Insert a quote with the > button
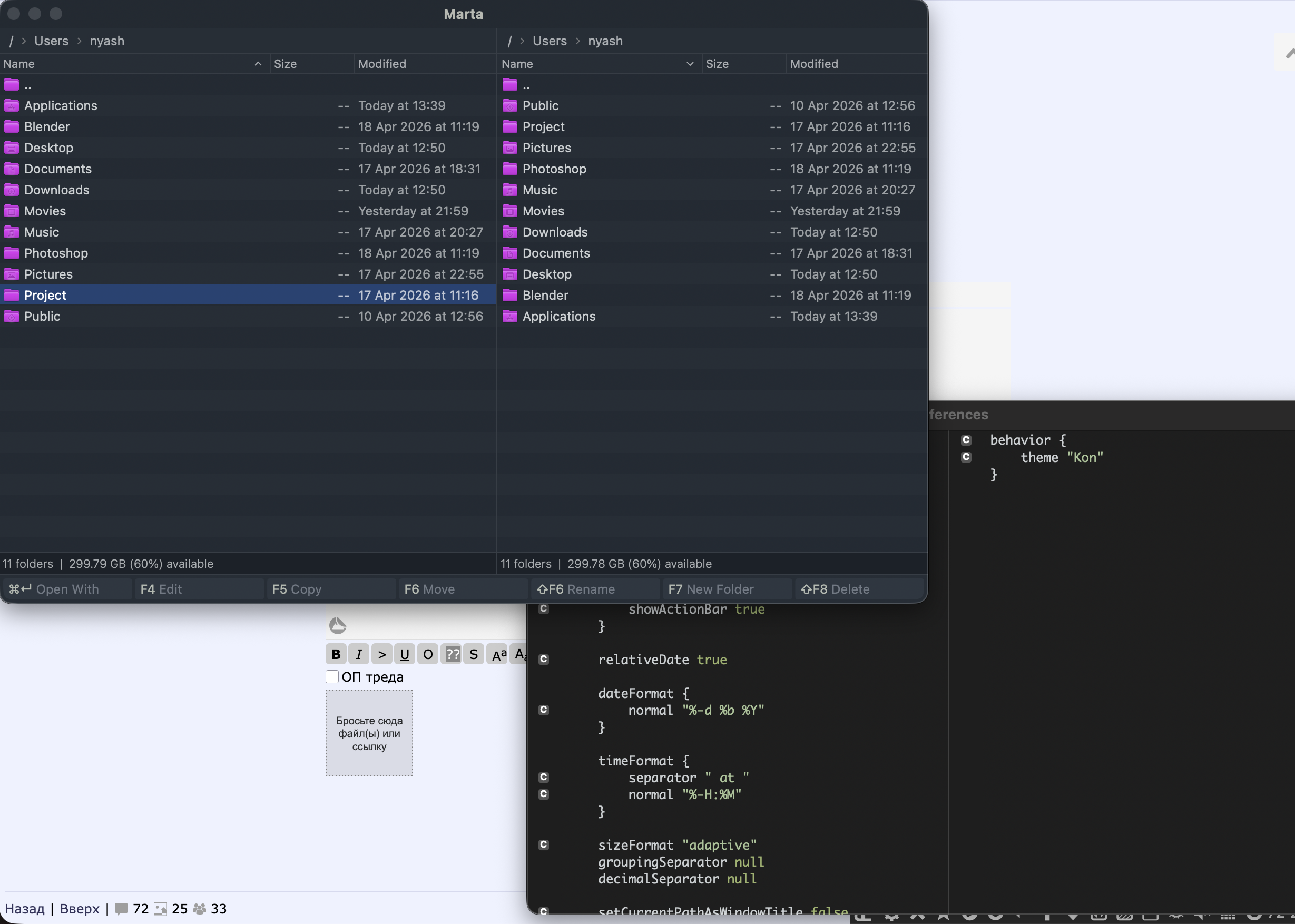The image size is (1295, 924). (x=382, y=654)
